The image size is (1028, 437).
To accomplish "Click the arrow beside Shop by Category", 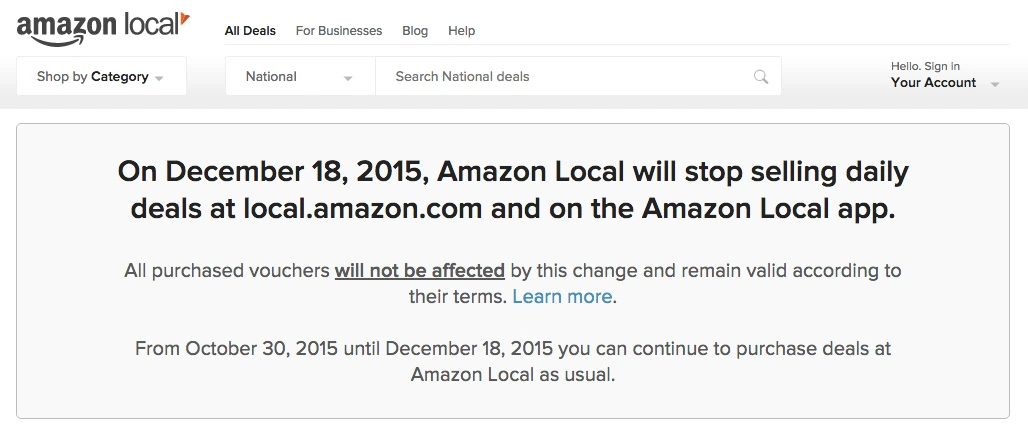I will pos(160,78).
